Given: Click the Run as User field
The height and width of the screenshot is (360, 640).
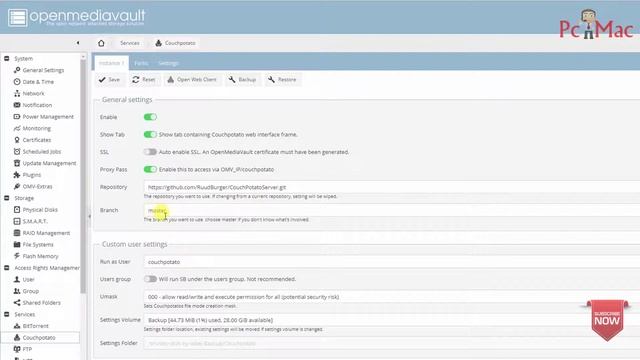Looking at the screenshot, I should [x=392, y=262].
